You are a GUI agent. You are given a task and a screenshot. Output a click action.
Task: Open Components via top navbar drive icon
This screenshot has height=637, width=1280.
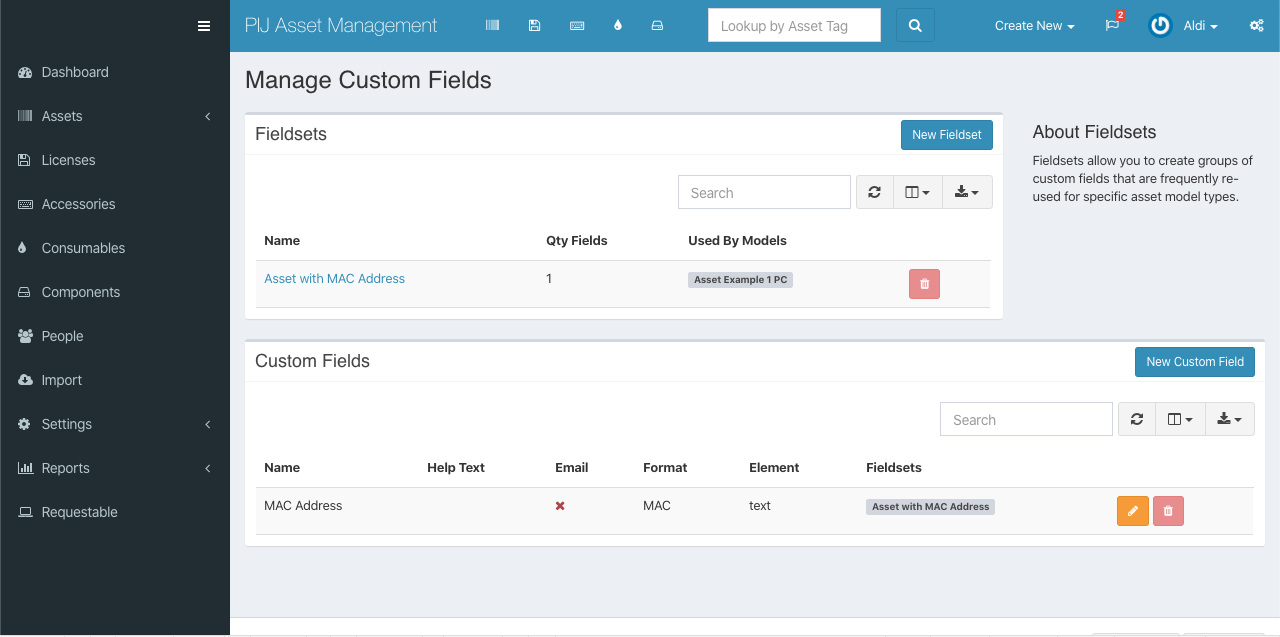tap(657, 26)
